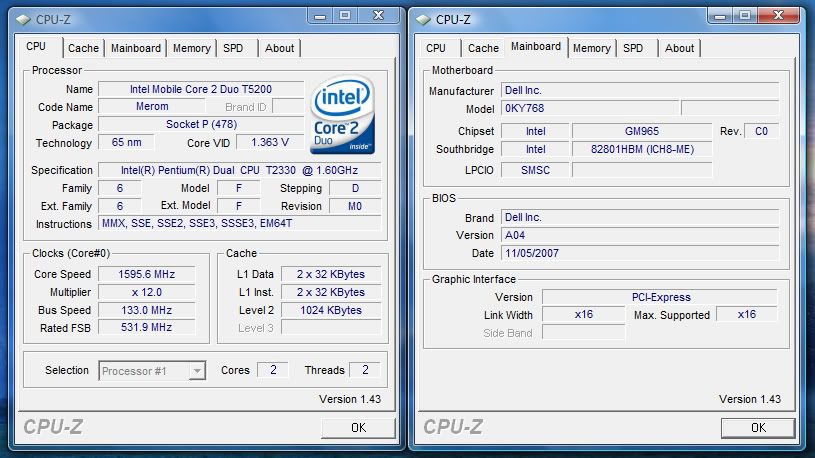Click the Link Width value 'x16'
This screenshot has width=815, height=458.
click(584, 315)
